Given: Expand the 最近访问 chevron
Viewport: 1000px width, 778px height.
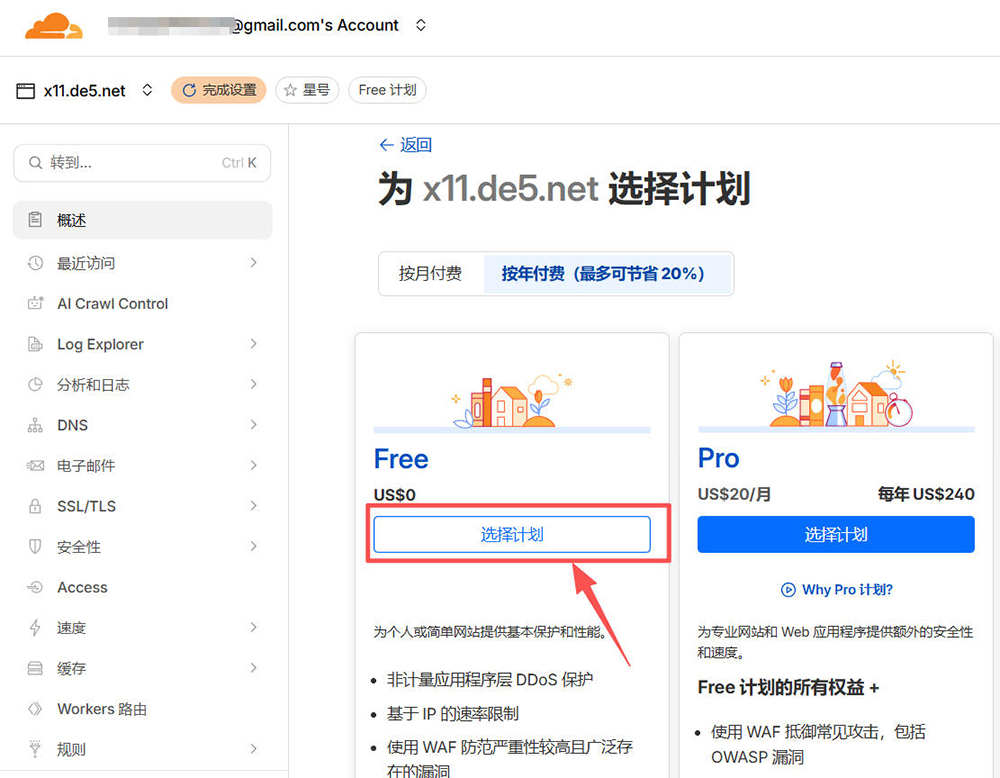Looking at the screenshot, I should point(253,263).
